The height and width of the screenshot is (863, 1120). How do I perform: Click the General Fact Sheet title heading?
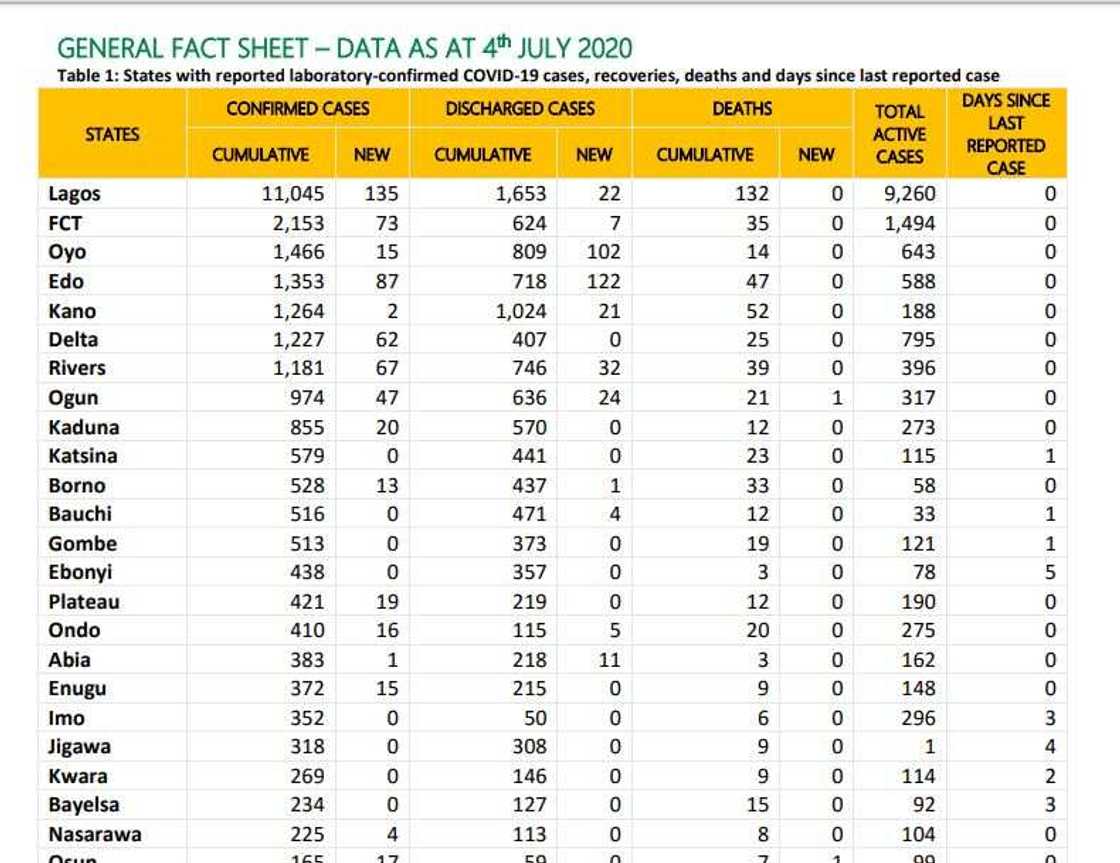point(344,48)
